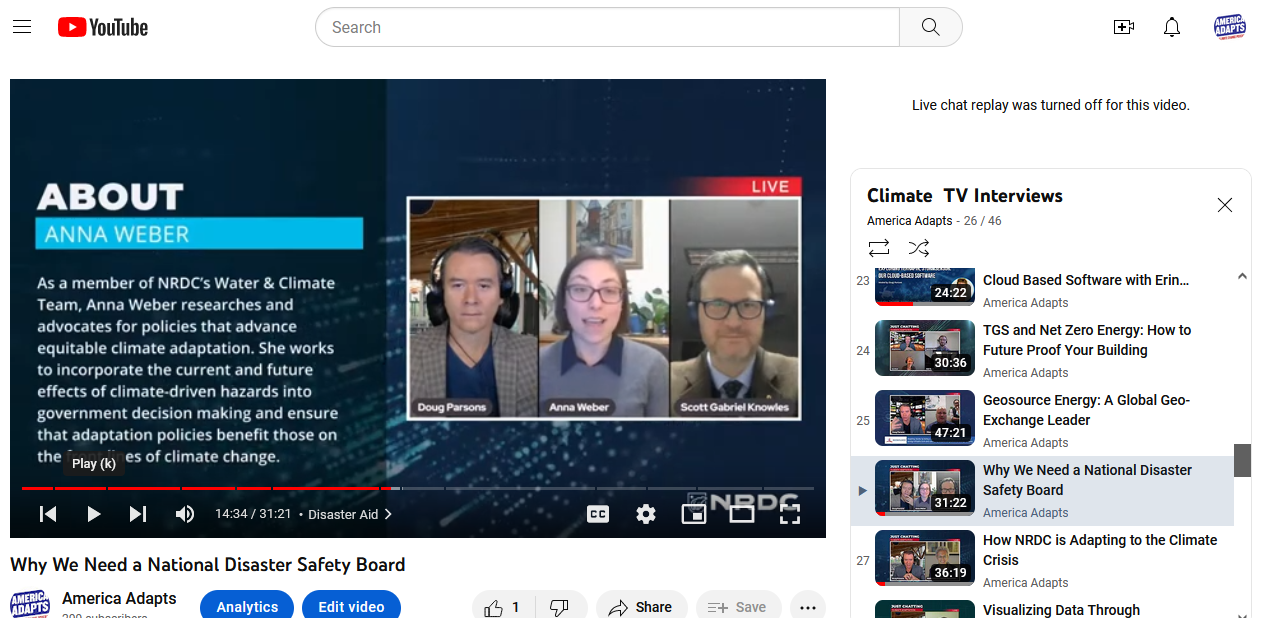Screen dimensions: 1273x618
Task: Open channel avatar beside the video title
Action: pyautogui.click(x=30, y=604)
